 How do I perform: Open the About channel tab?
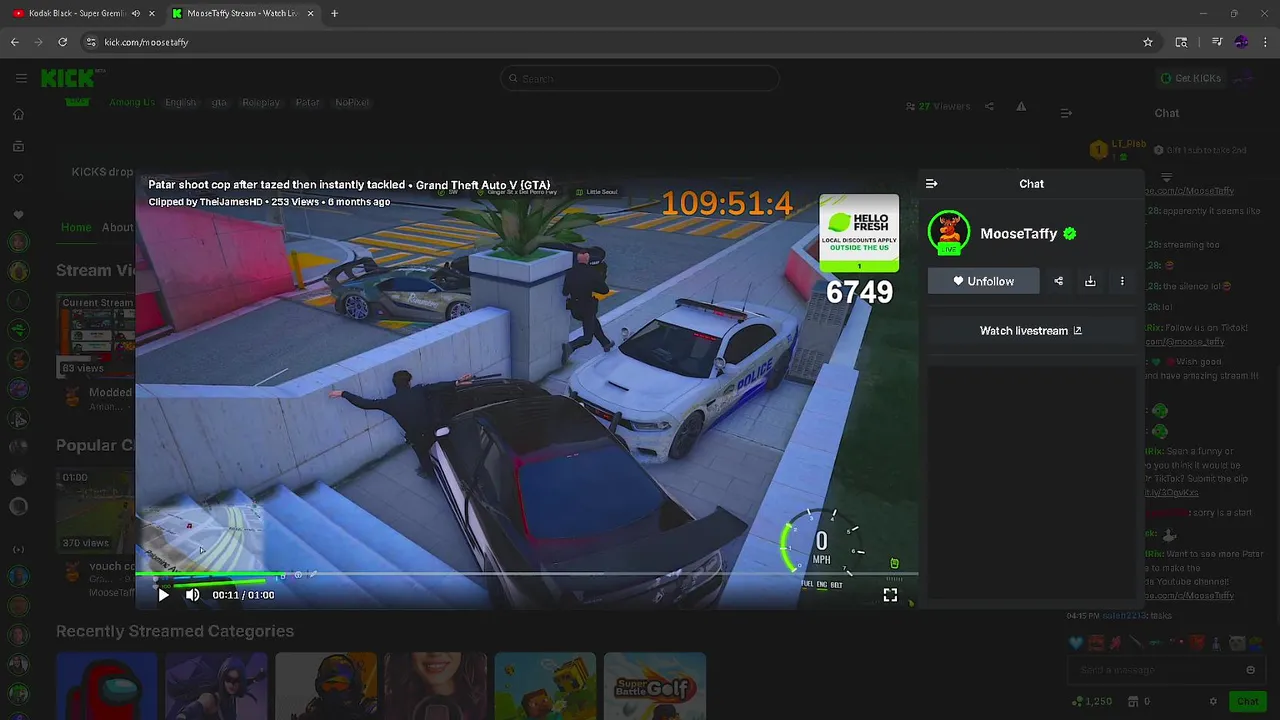[x=117, y=227]
